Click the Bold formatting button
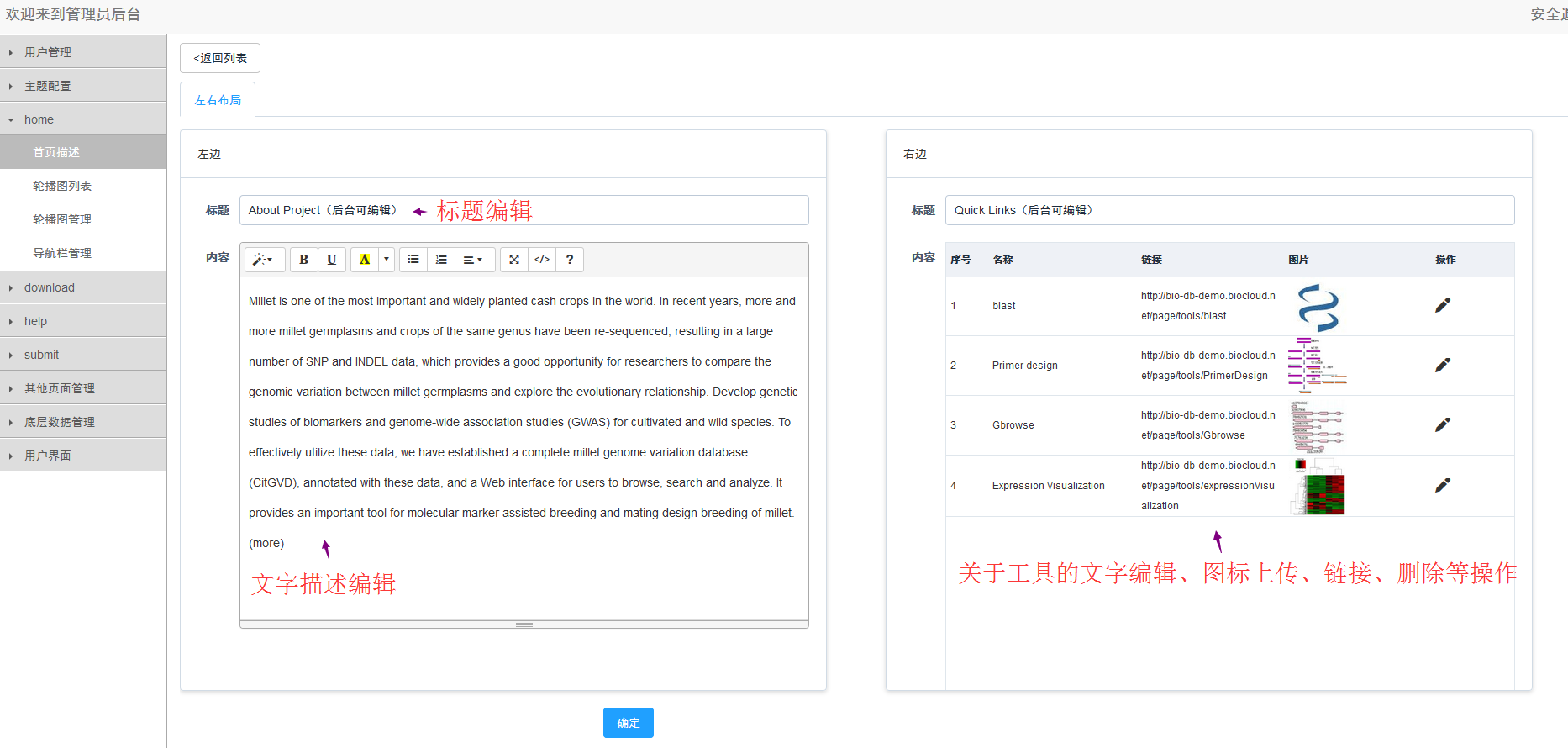 (x=303, y=260)
